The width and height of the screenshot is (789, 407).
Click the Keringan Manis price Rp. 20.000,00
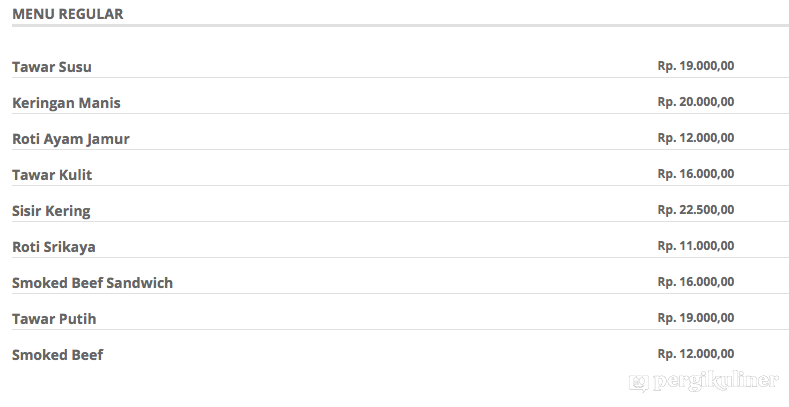click(x=696, y=102)
